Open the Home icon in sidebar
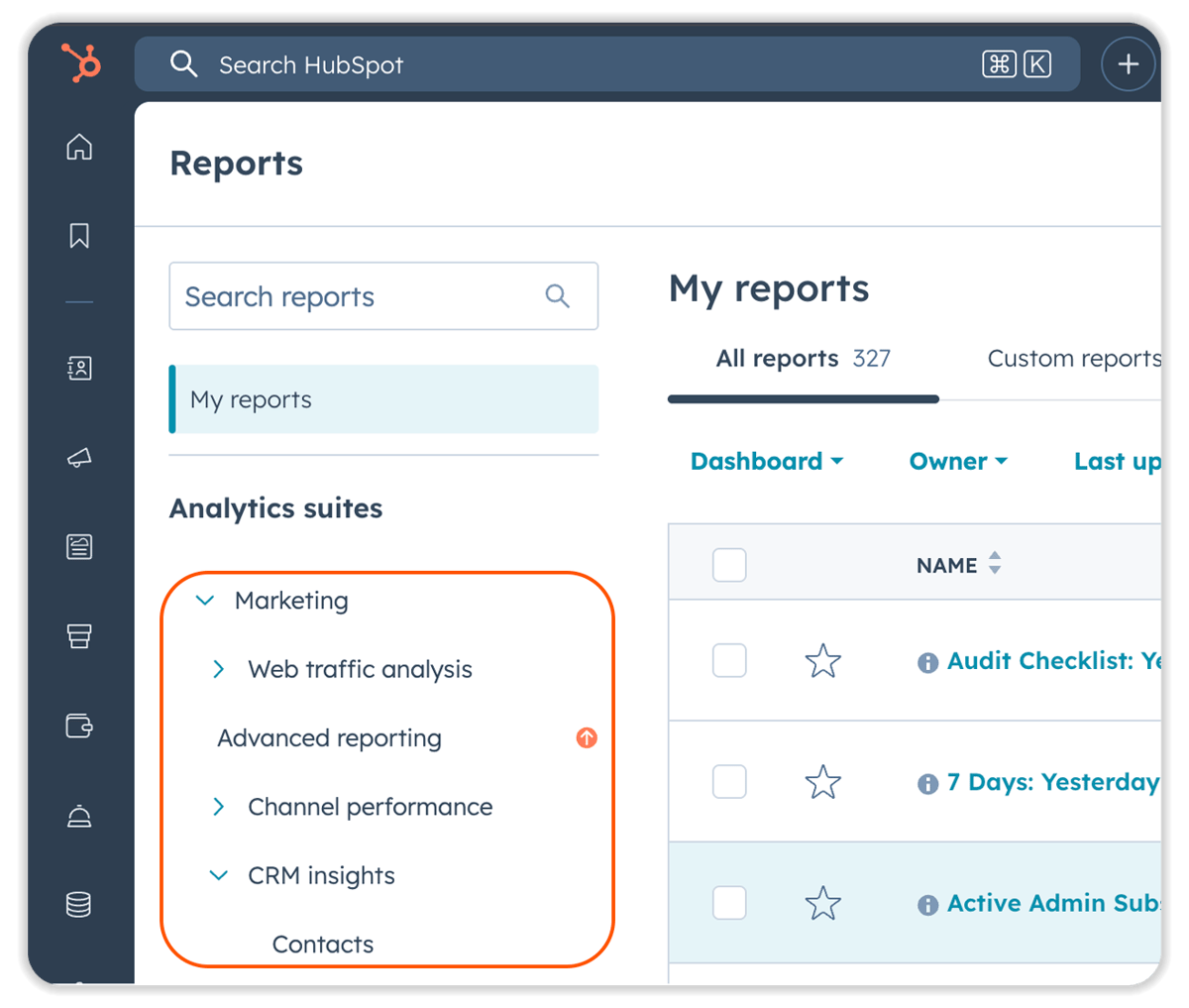Screen dimensions: 1189x1008 [x=79, y=147]
